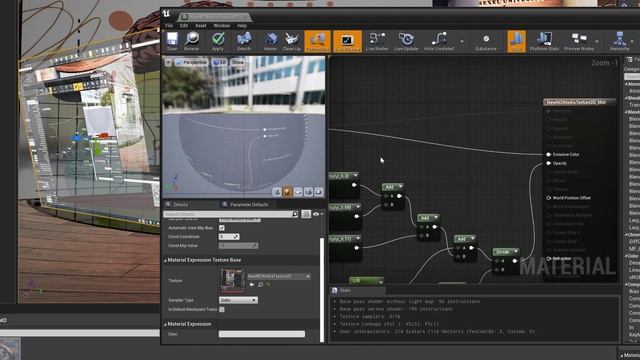Click the Lit view mode button
The image size is (640, 360).
[220, 62]
